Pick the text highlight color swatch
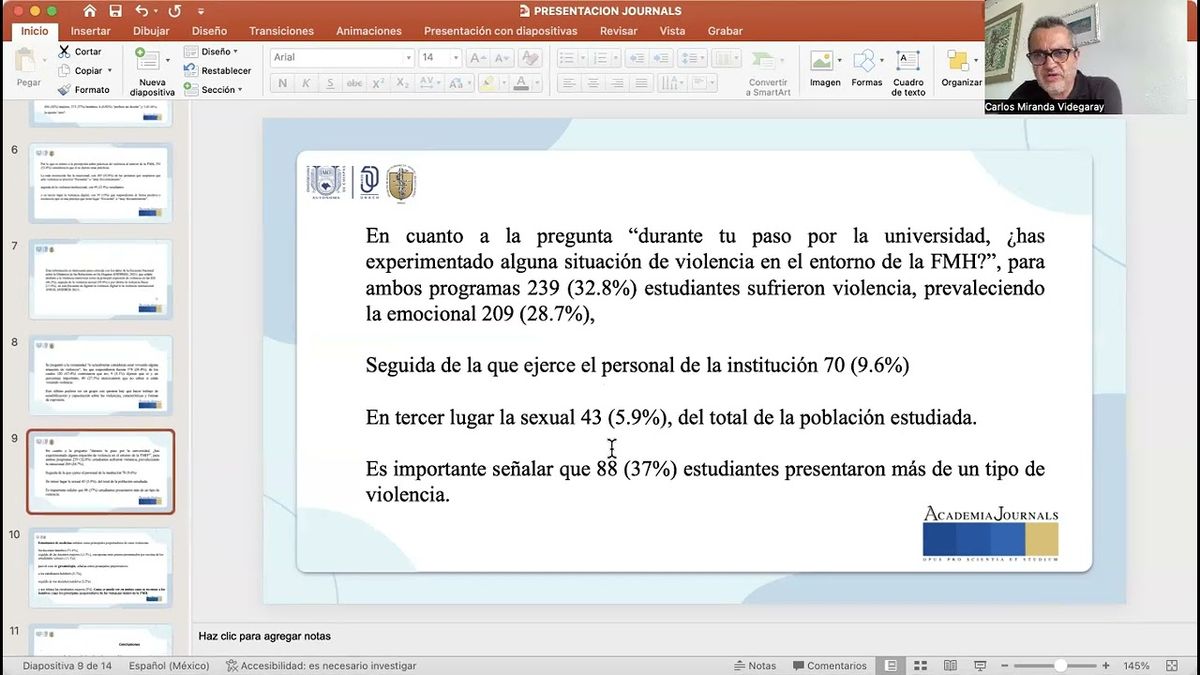The height and width of the screenshot is (675, 1200). pyautogui.click(x=487, y=83)
